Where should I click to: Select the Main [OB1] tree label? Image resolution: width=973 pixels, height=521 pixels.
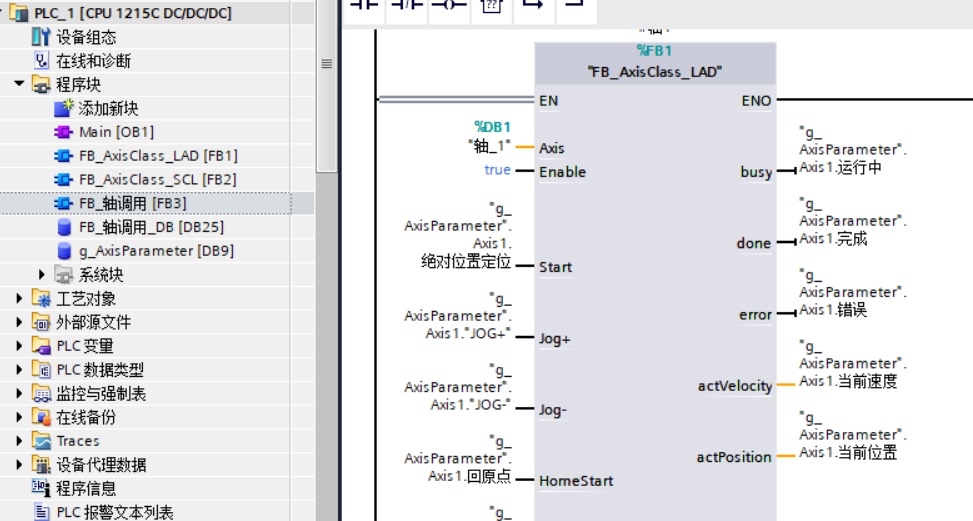click(117, 132)
